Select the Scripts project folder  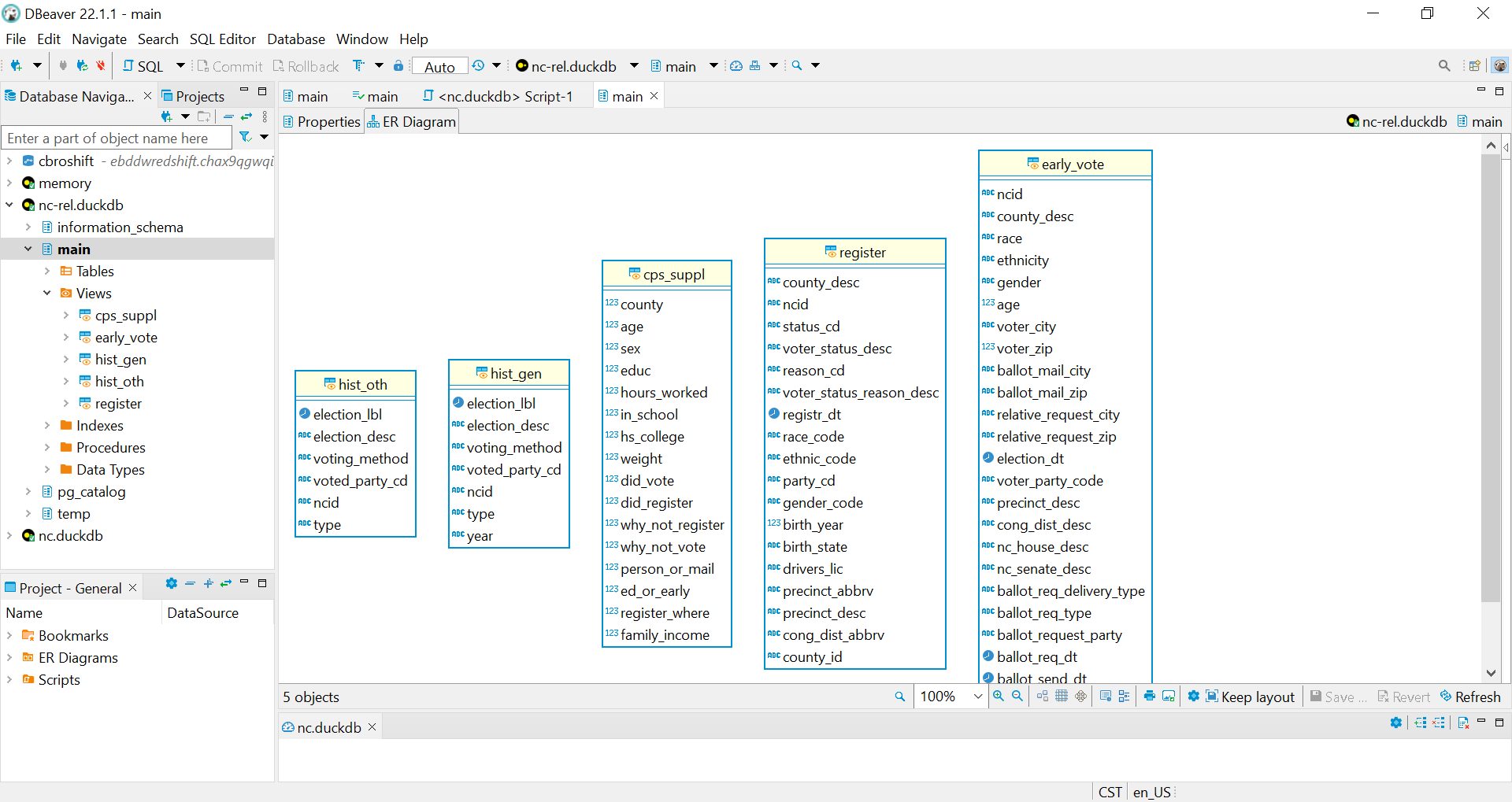tap(59, 679)
